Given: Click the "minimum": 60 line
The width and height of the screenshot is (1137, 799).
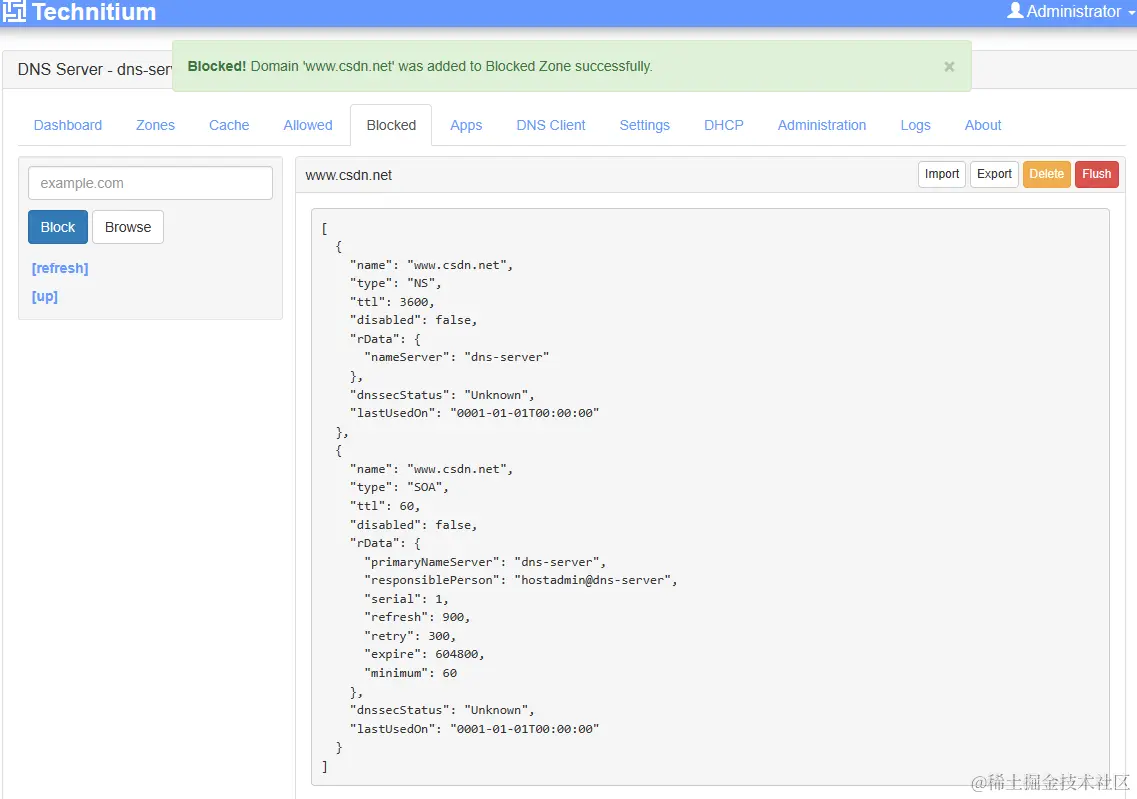Looking at the screenshot, I should pos(410,673).
